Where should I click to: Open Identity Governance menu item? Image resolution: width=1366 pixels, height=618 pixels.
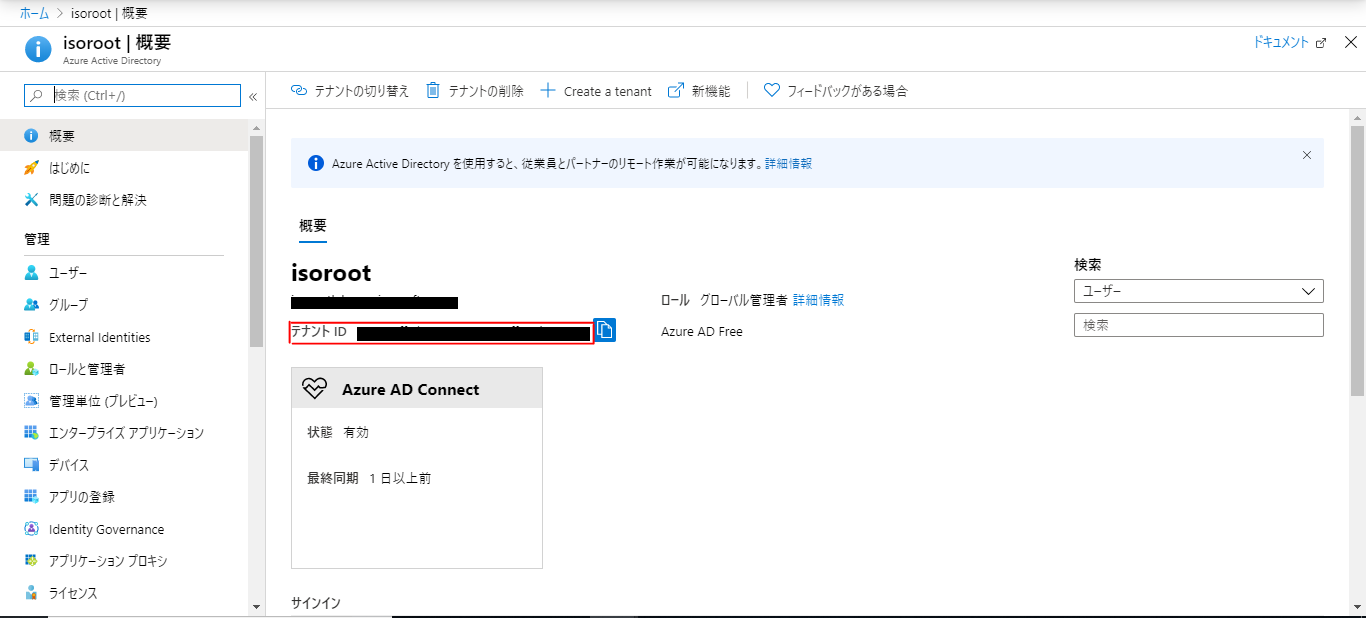tap(124, 529)
